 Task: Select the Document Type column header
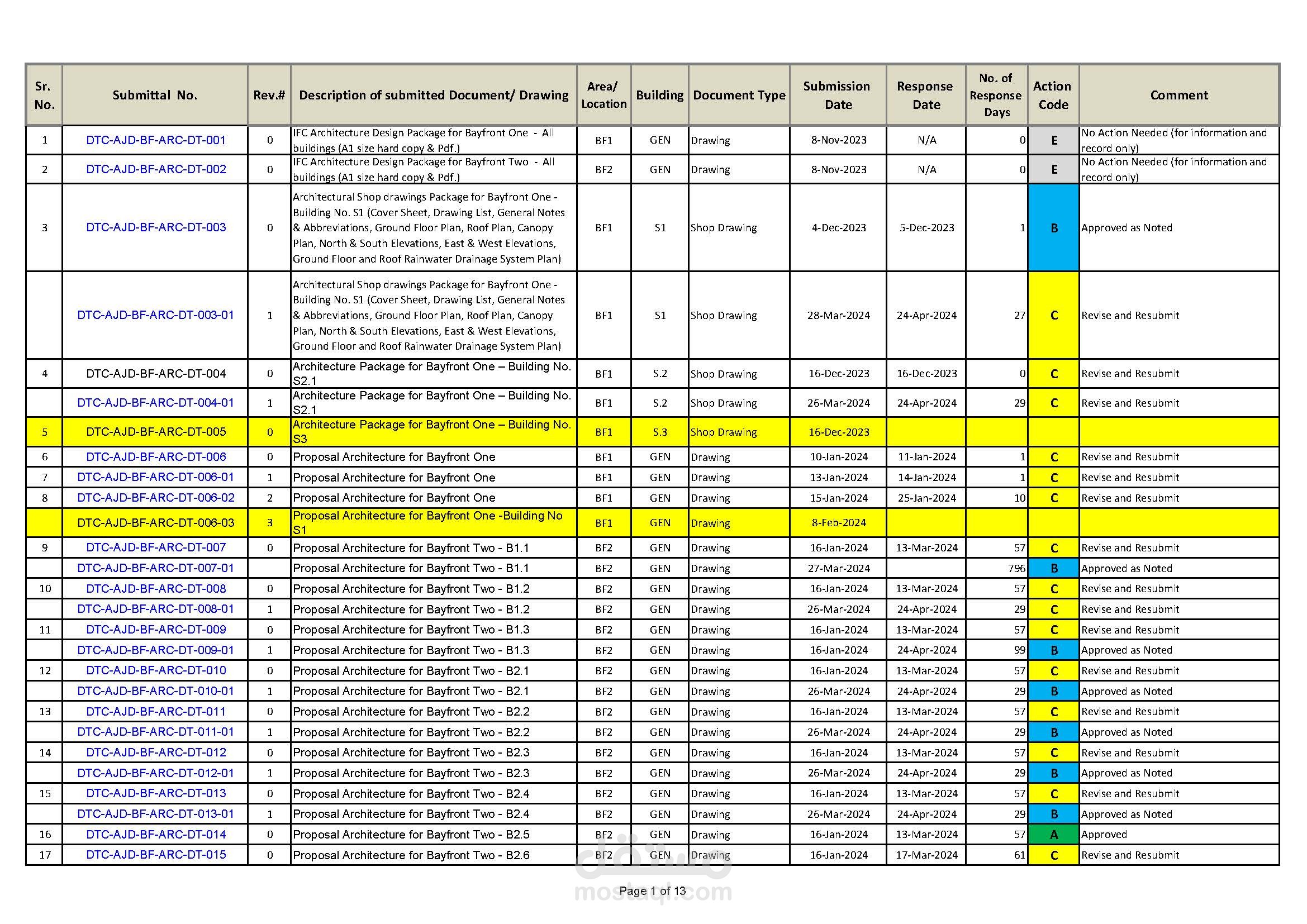(739, 95)
